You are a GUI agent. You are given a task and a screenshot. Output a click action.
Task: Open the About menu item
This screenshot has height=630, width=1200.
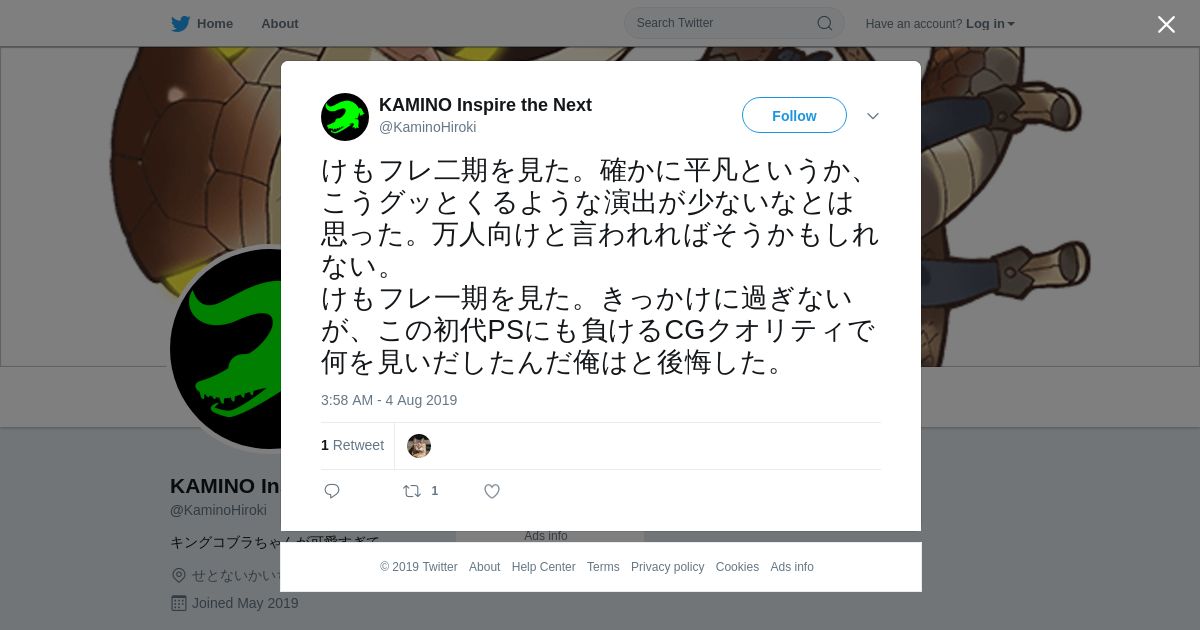(280, 23)
